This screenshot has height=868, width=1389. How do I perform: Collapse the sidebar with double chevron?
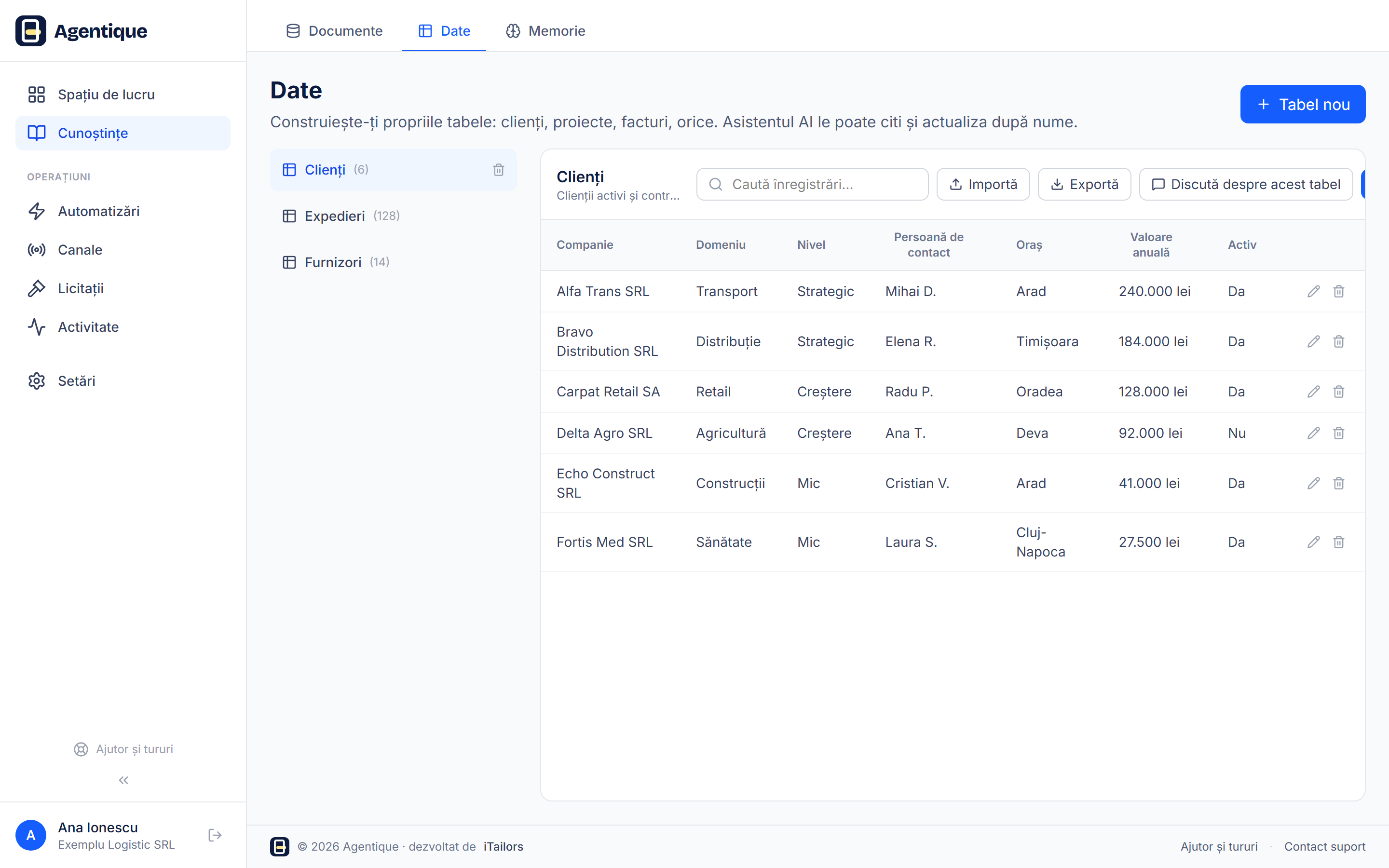(x=123, y=780)
